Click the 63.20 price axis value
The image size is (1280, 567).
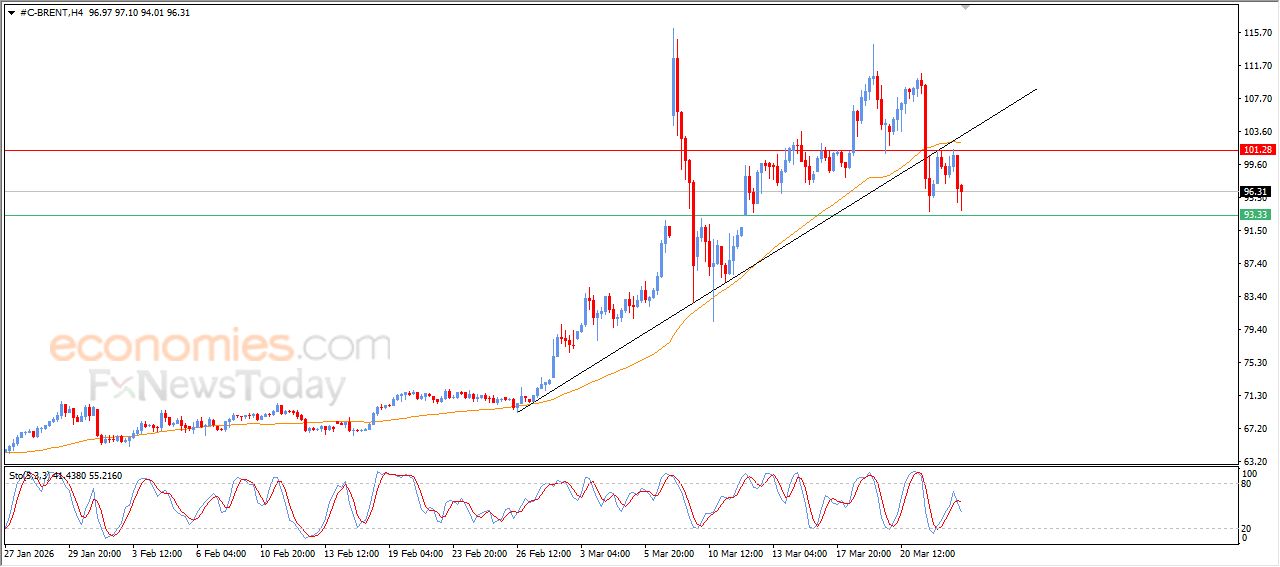coord(1256,461)
